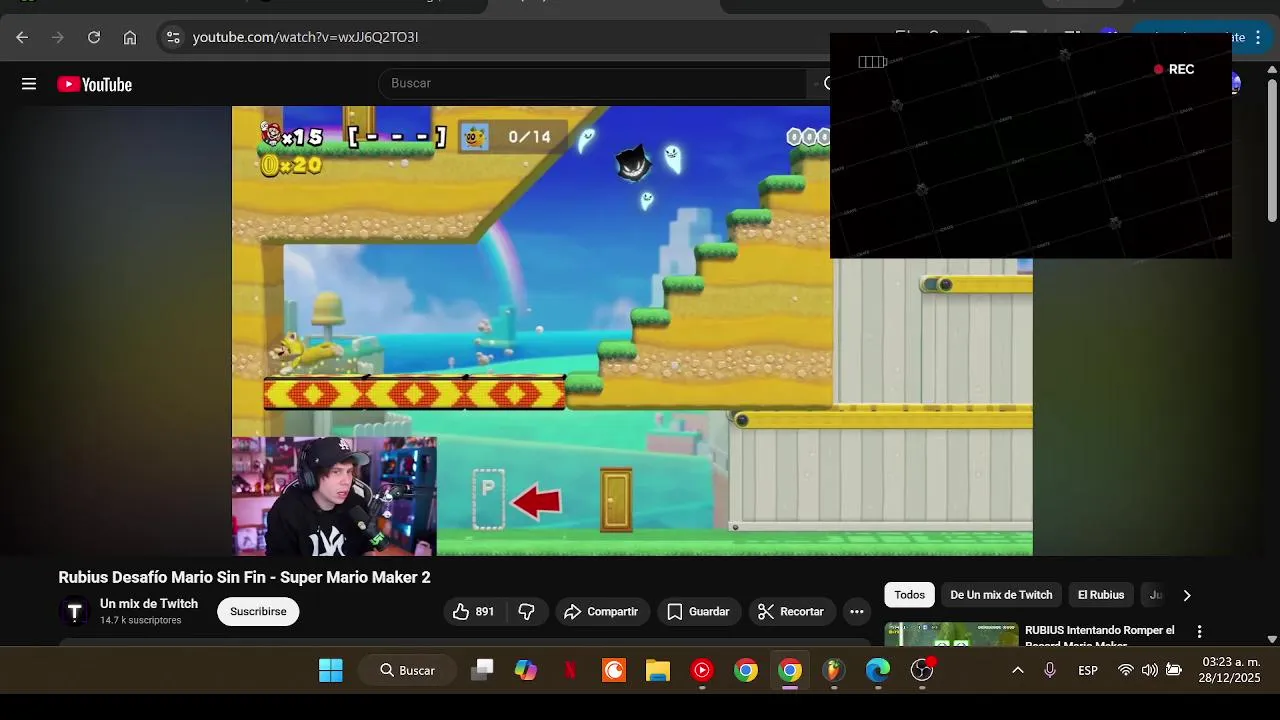
Task: Open volume control in system tray
Action: (x=1150, y=670)
